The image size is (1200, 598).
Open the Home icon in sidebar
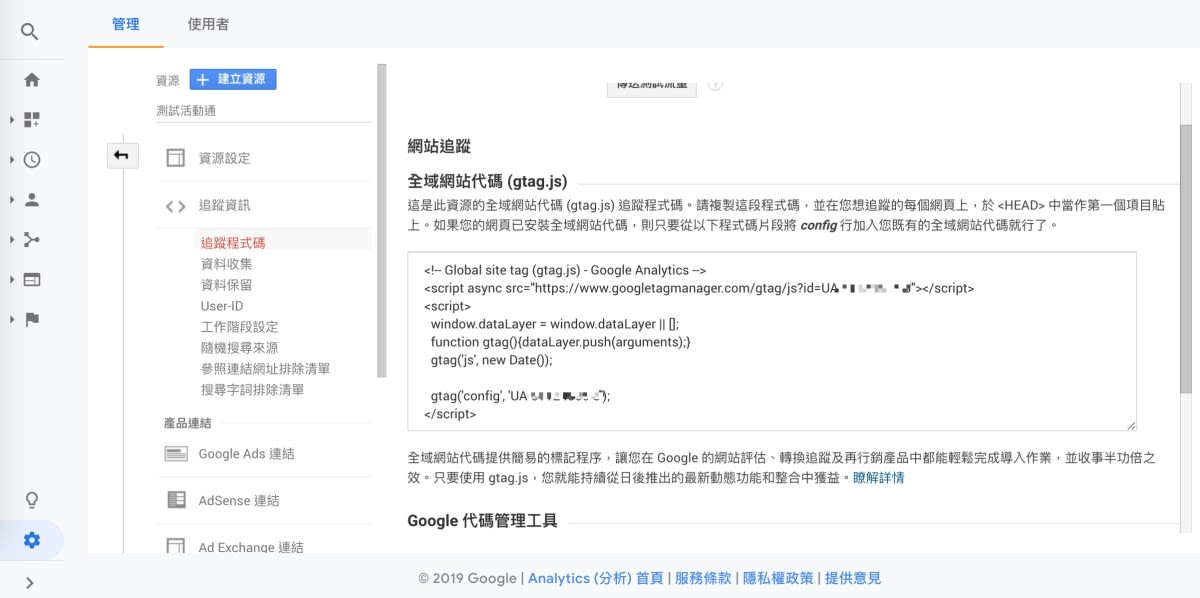pos(32,80)
